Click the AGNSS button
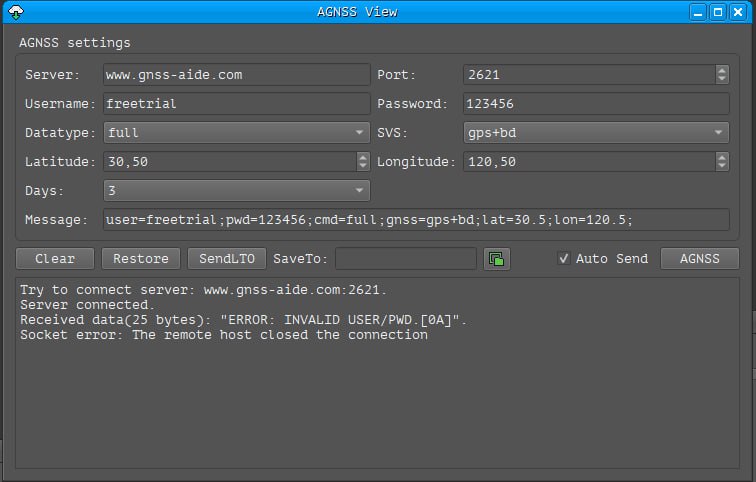This screenshot has height=482, width=756. pos(699,259)
